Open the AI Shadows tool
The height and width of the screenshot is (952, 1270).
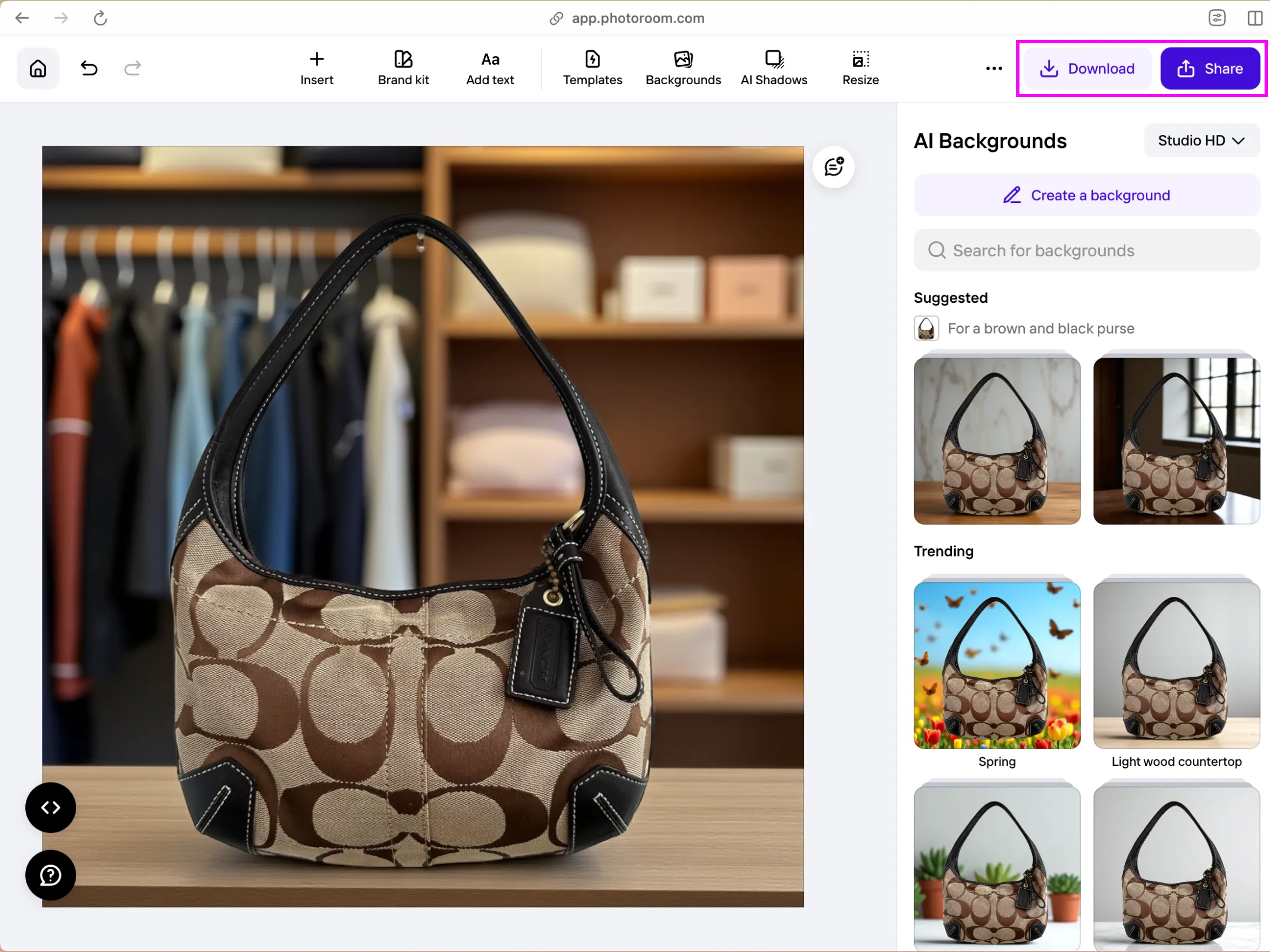(773, 69)
